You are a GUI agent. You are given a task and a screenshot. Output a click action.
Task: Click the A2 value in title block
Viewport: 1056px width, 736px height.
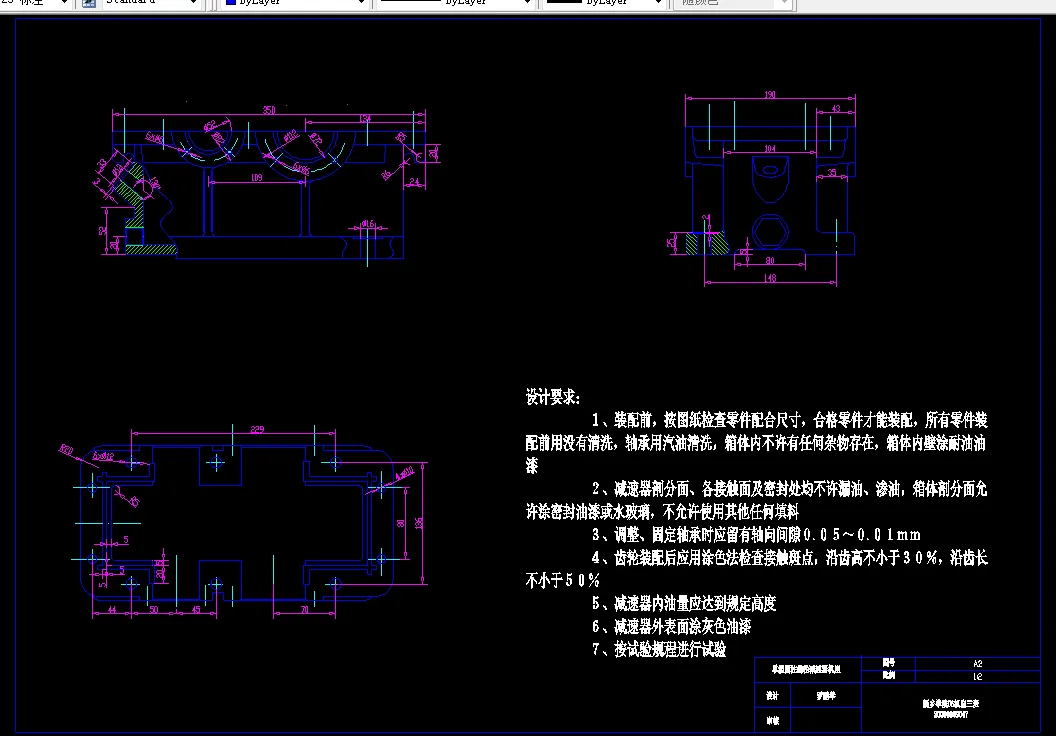coord(978,664)
